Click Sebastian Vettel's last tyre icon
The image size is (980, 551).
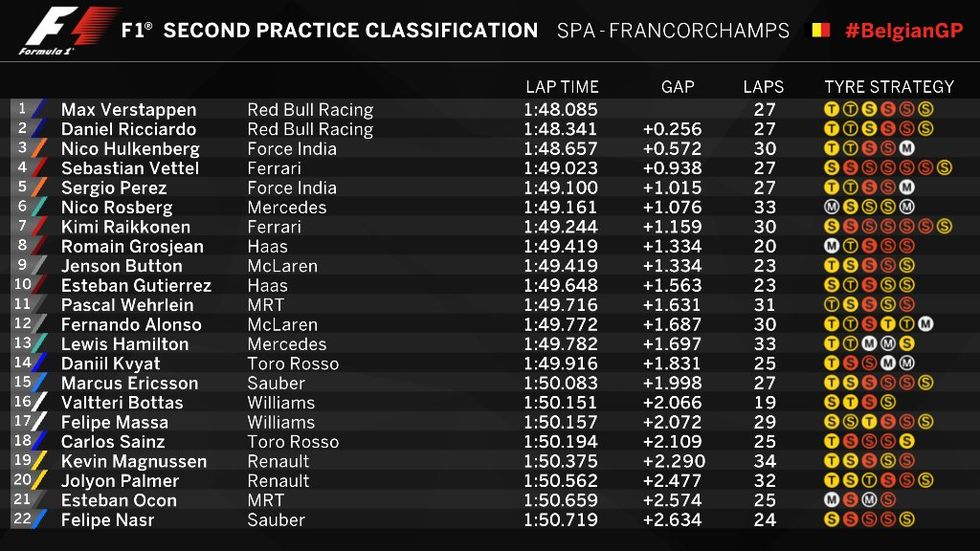pos(944,167)
